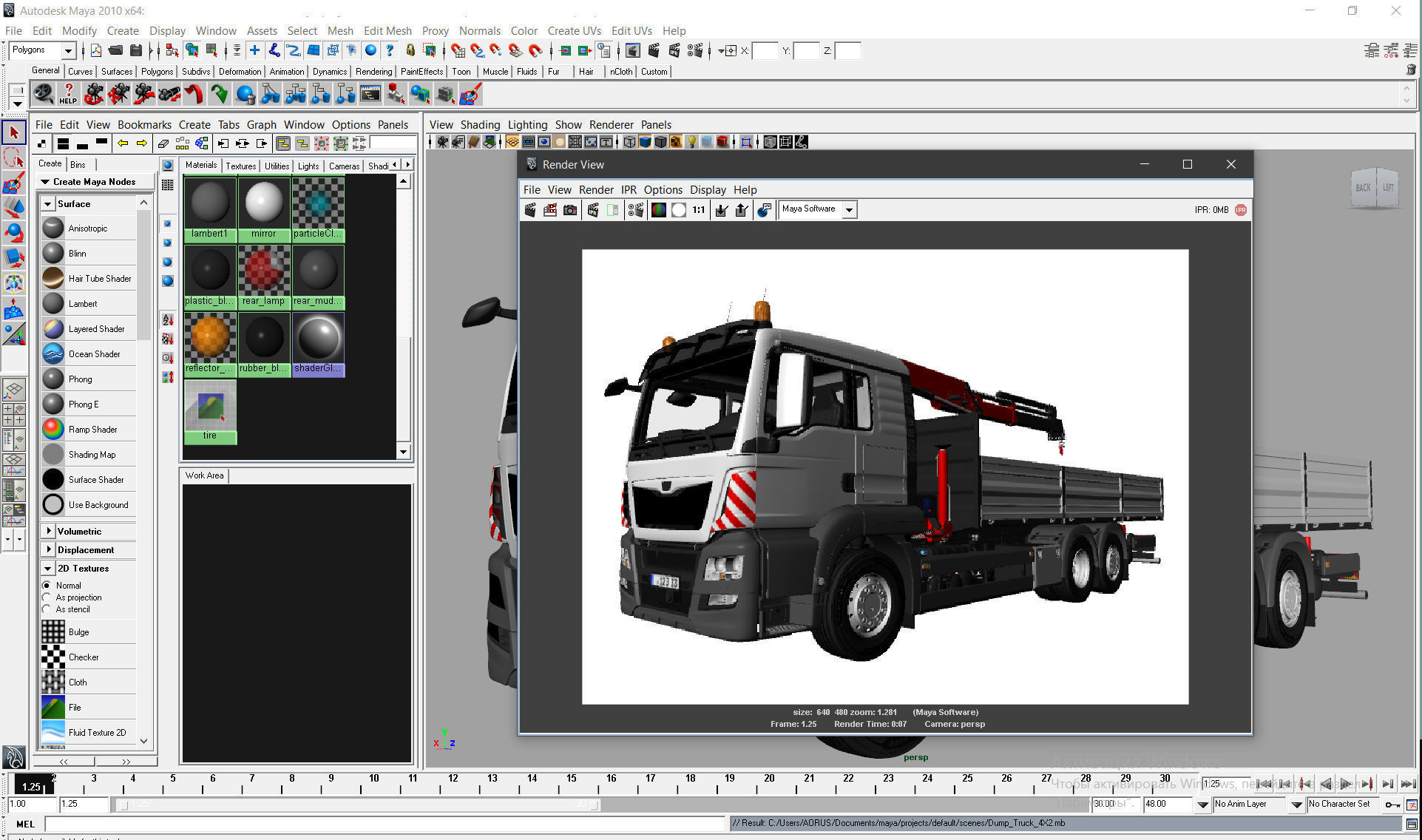Create a Ramp Shader node
Viewport: 1422px width, 840px height.
(x=89, y=430)
